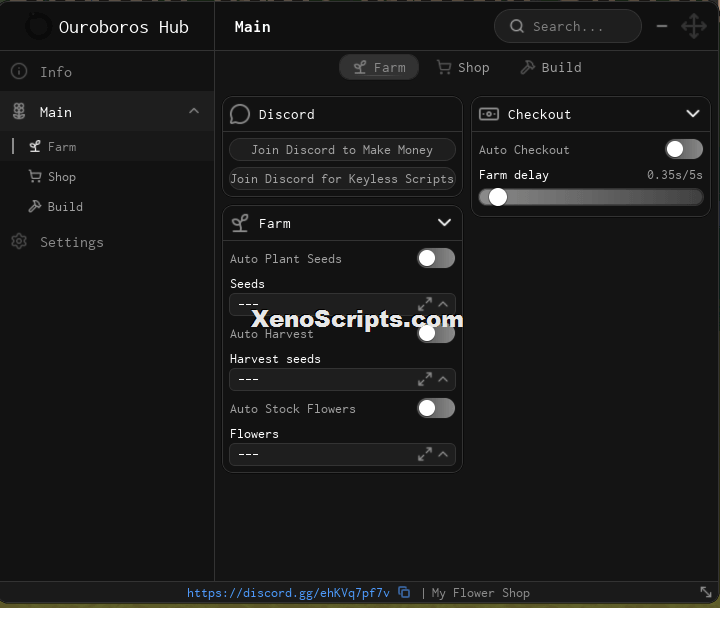This screenshot has width=720, height=638.
Task: Click the Seeds selection field
Action: coord(342,304)
